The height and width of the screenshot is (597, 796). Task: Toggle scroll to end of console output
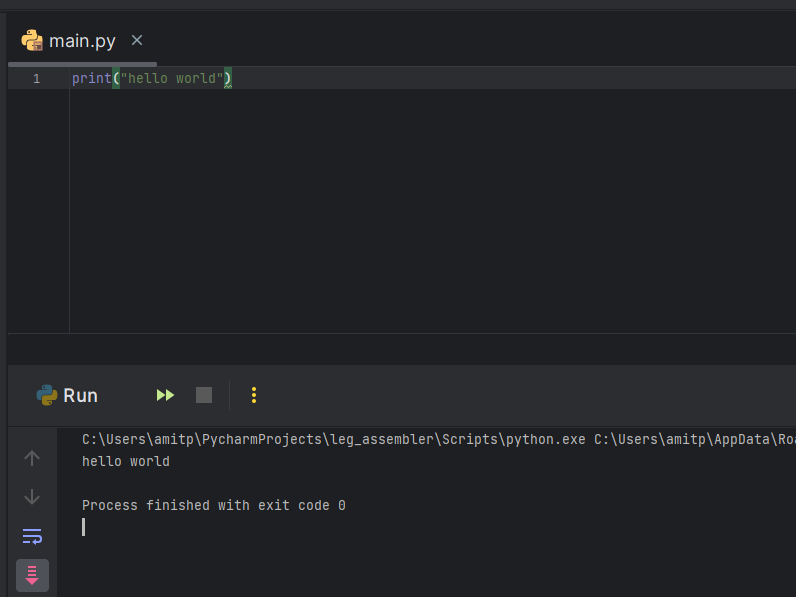[x=32, y=575]
